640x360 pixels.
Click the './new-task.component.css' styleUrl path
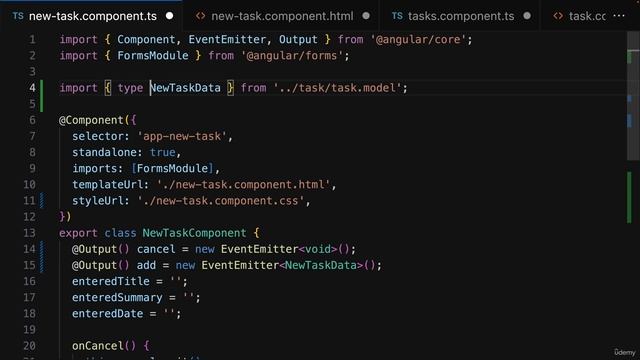(x=221, y=201)
